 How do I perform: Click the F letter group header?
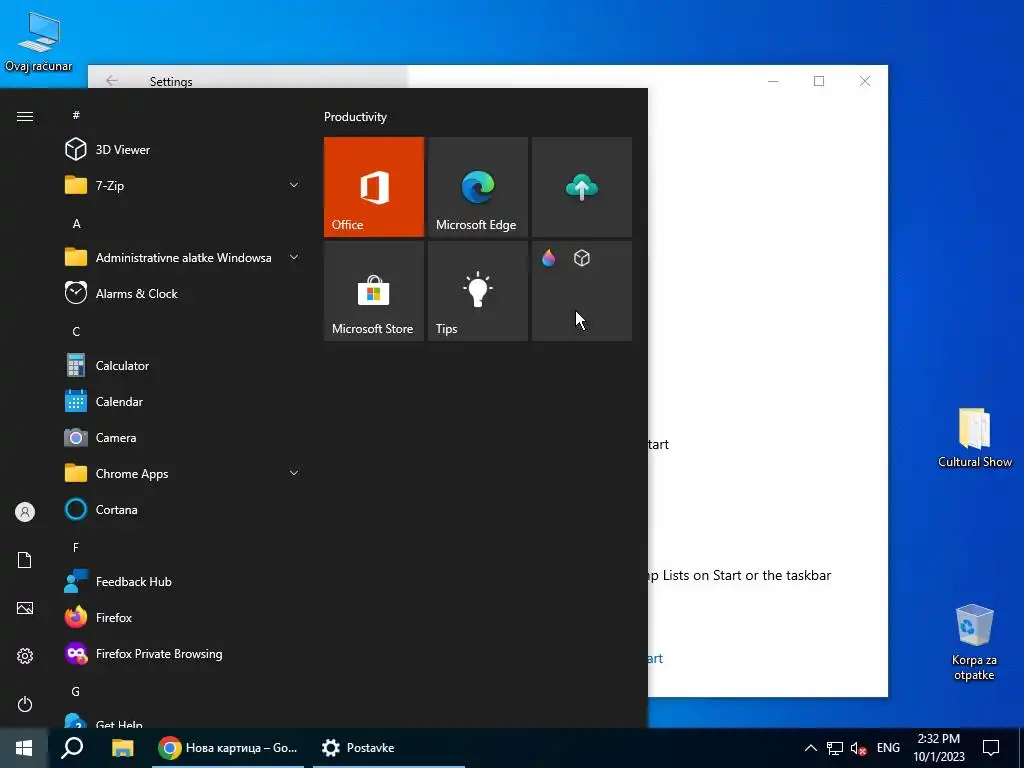point(76,547)
